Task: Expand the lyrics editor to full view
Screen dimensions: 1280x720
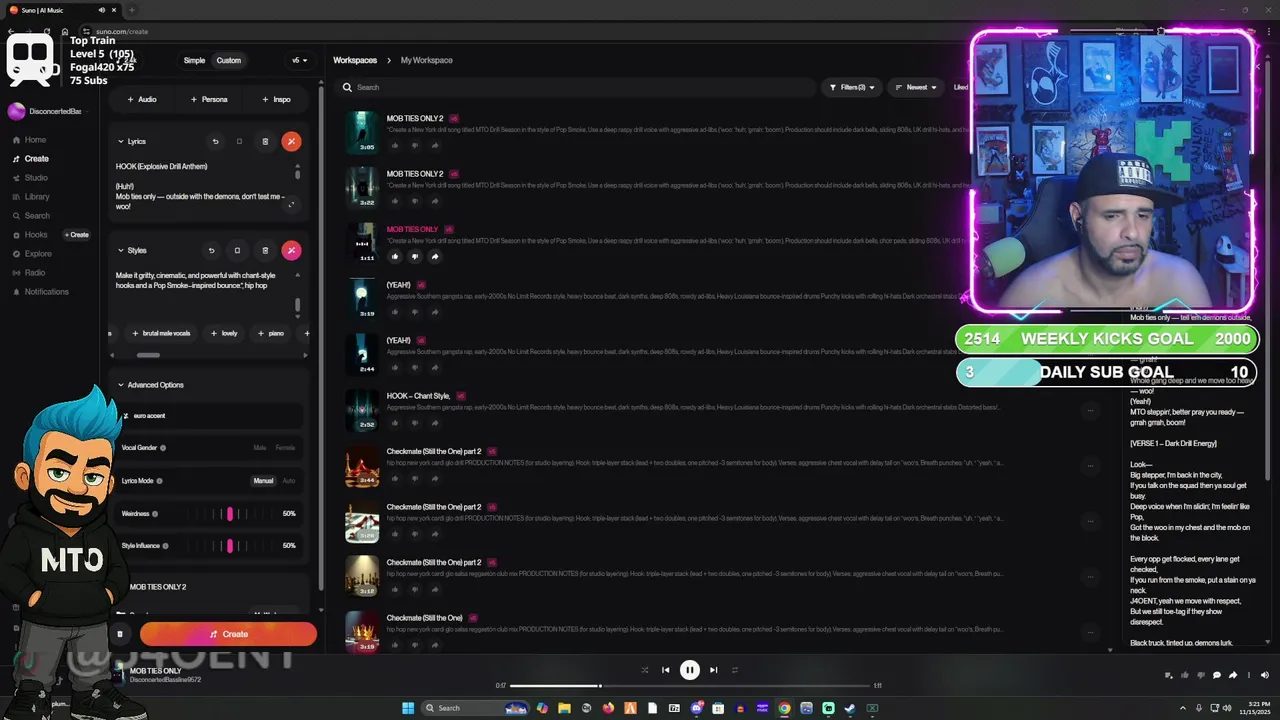Action: [291, 204]
